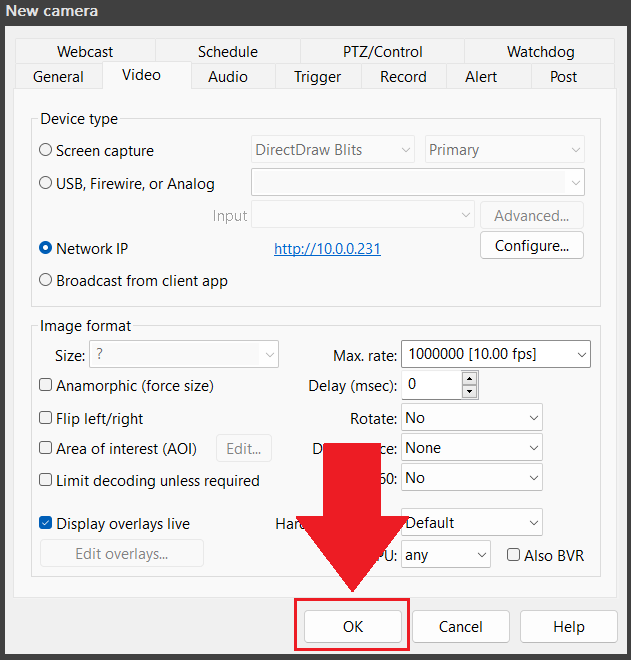Increase the Delay value with up arrow
Viewport: 631px width, 660px height.
(x=469, y=378)
